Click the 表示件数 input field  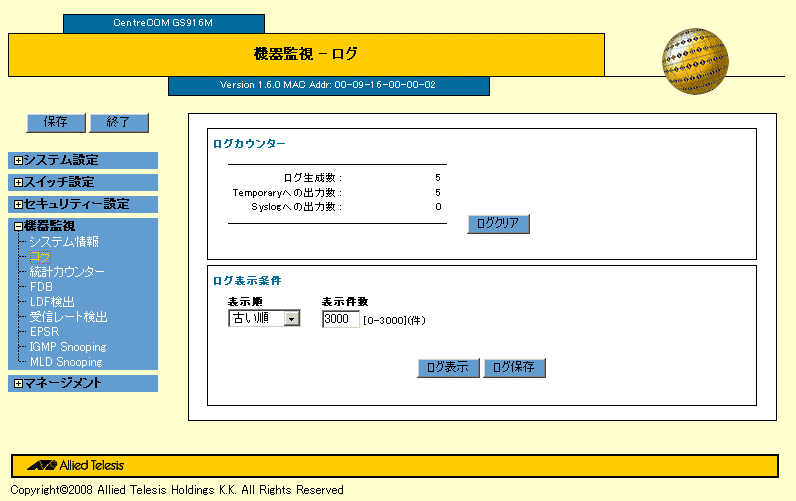click(x=340, y=319)
